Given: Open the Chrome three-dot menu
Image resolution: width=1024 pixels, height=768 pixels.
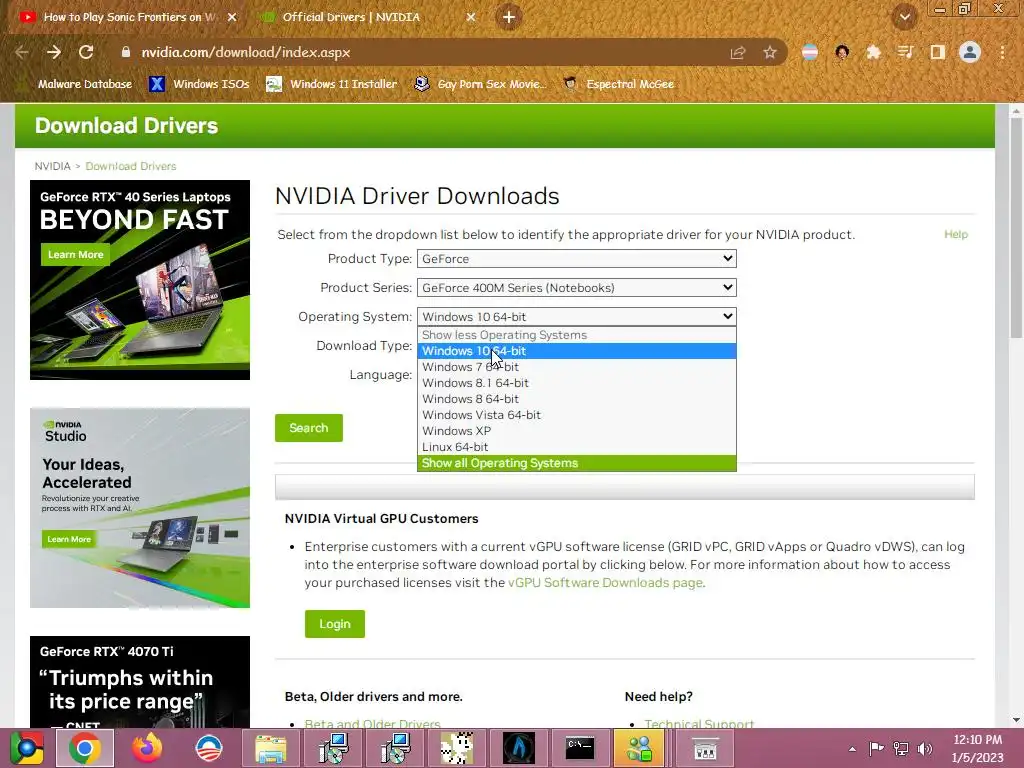Looking at the screenshot, I should pyautogui.click(x=1002, y=52).
